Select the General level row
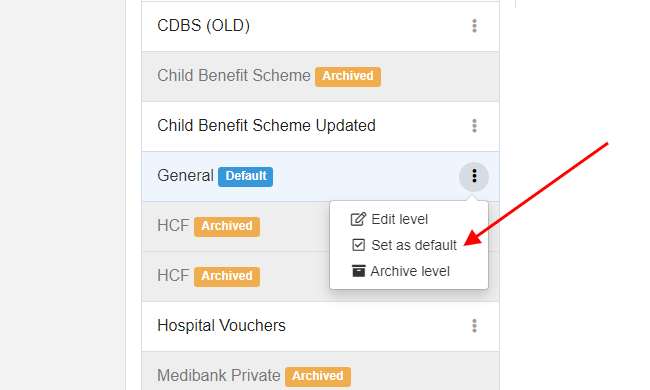 (x=320, y=177)
